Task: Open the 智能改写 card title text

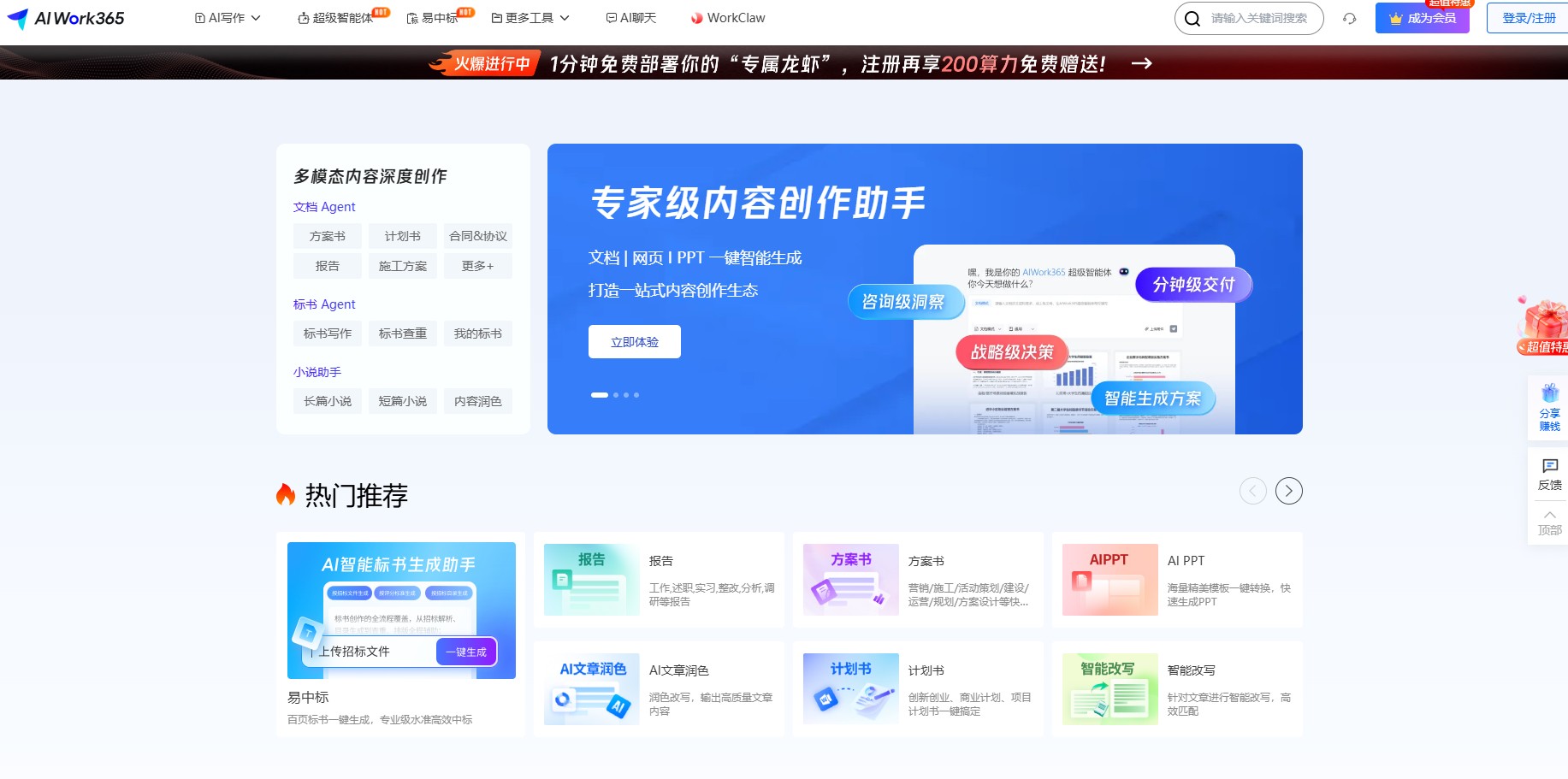Action: (1192, 670)
